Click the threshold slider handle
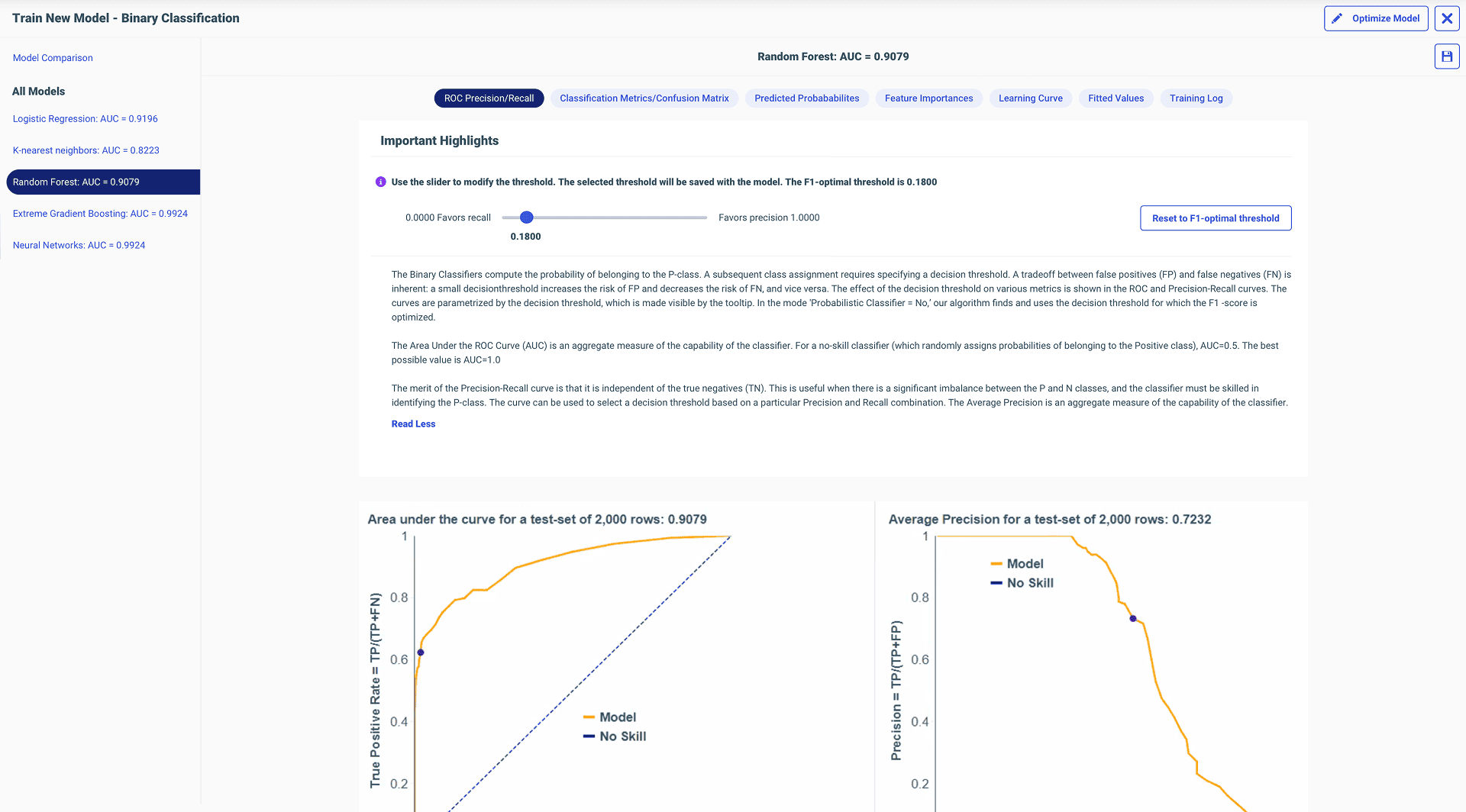1466x812 pixels. [x=526, y=217]
